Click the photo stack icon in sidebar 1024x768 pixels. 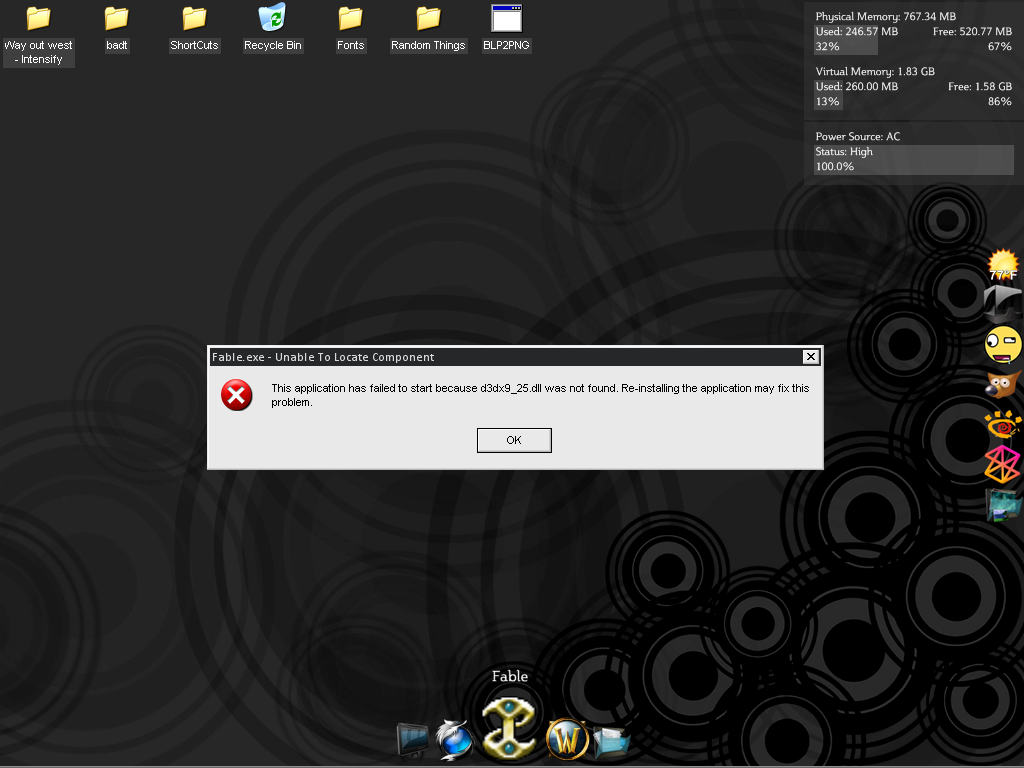1002,505
